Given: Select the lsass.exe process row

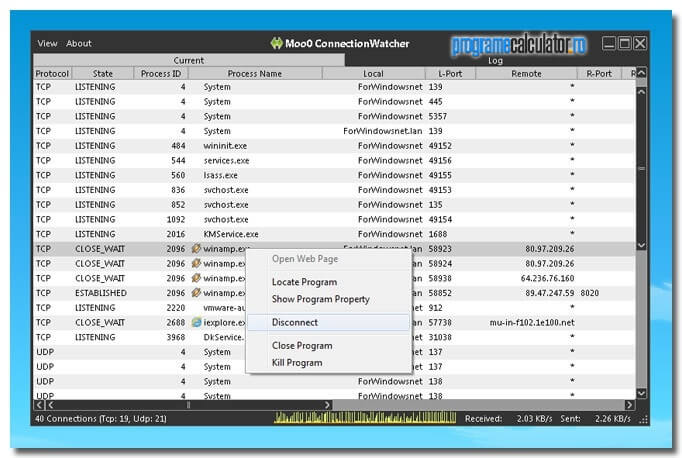Looking at the screenshot, I should [x=334, y=175].
